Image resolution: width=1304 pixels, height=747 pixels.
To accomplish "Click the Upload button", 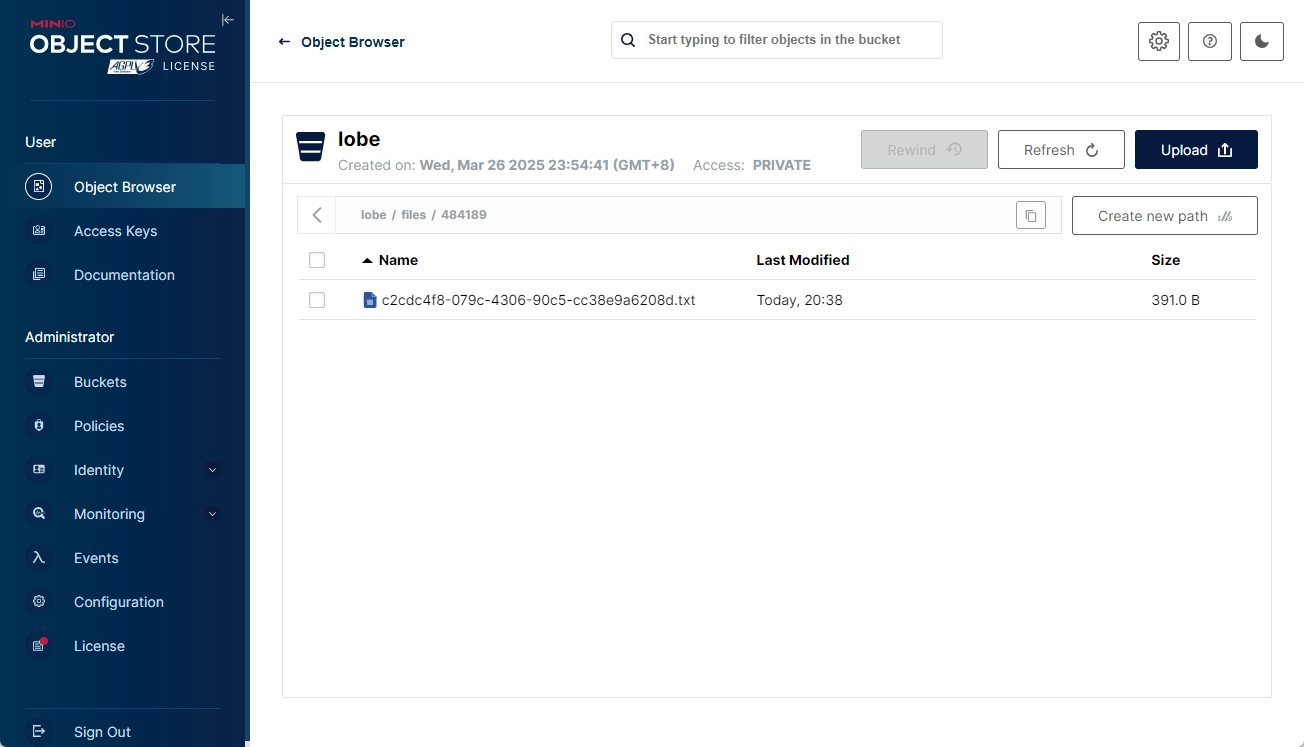I will 1196,150.
